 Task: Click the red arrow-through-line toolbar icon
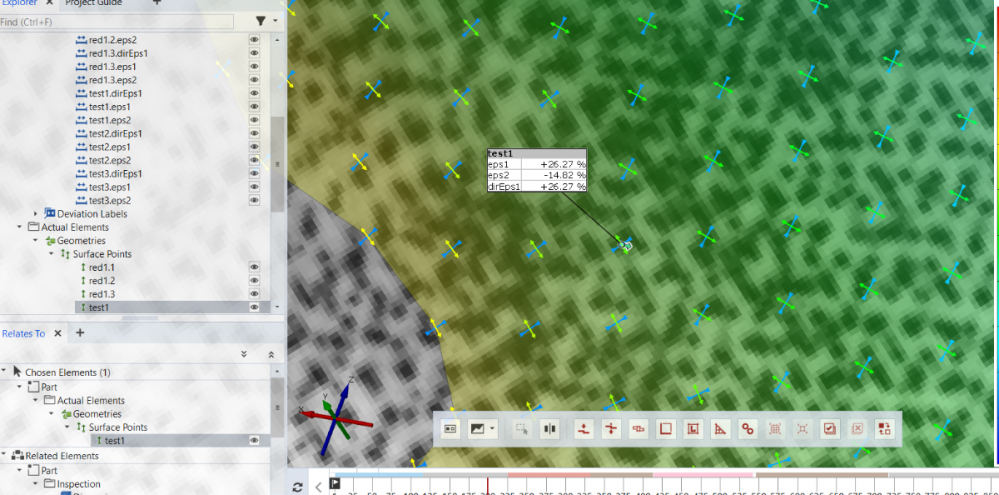click(611, 429)
